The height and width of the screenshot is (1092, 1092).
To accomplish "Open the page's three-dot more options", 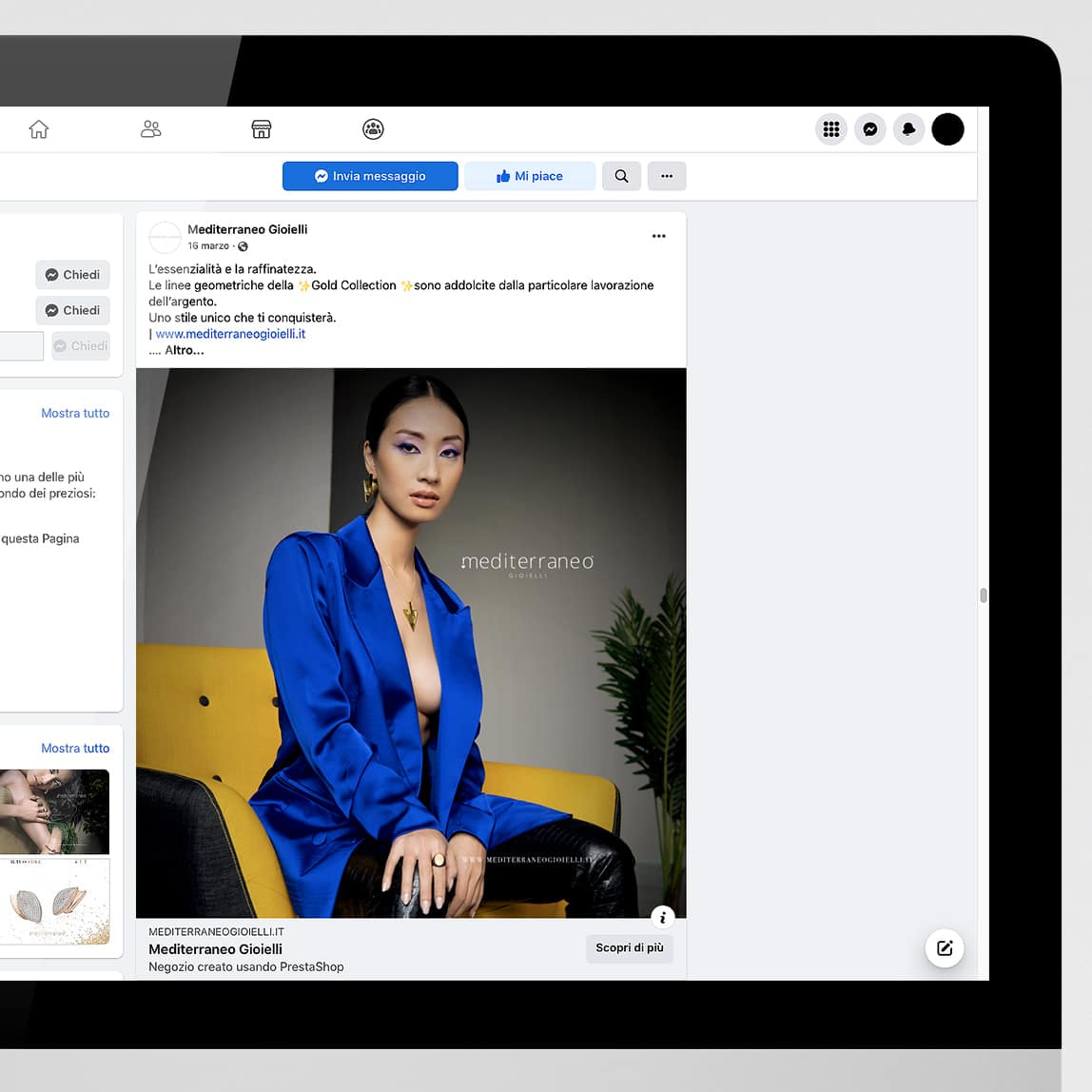I will click(667, 176).
